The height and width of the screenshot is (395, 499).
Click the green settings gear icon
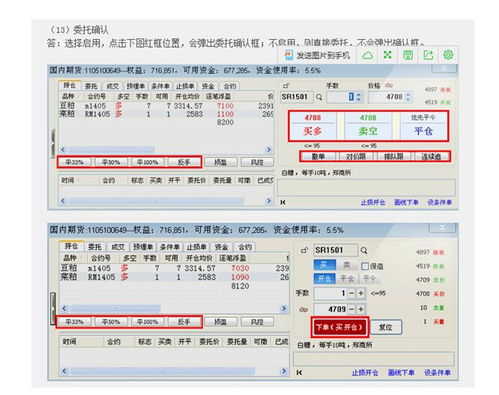[448, 55]
